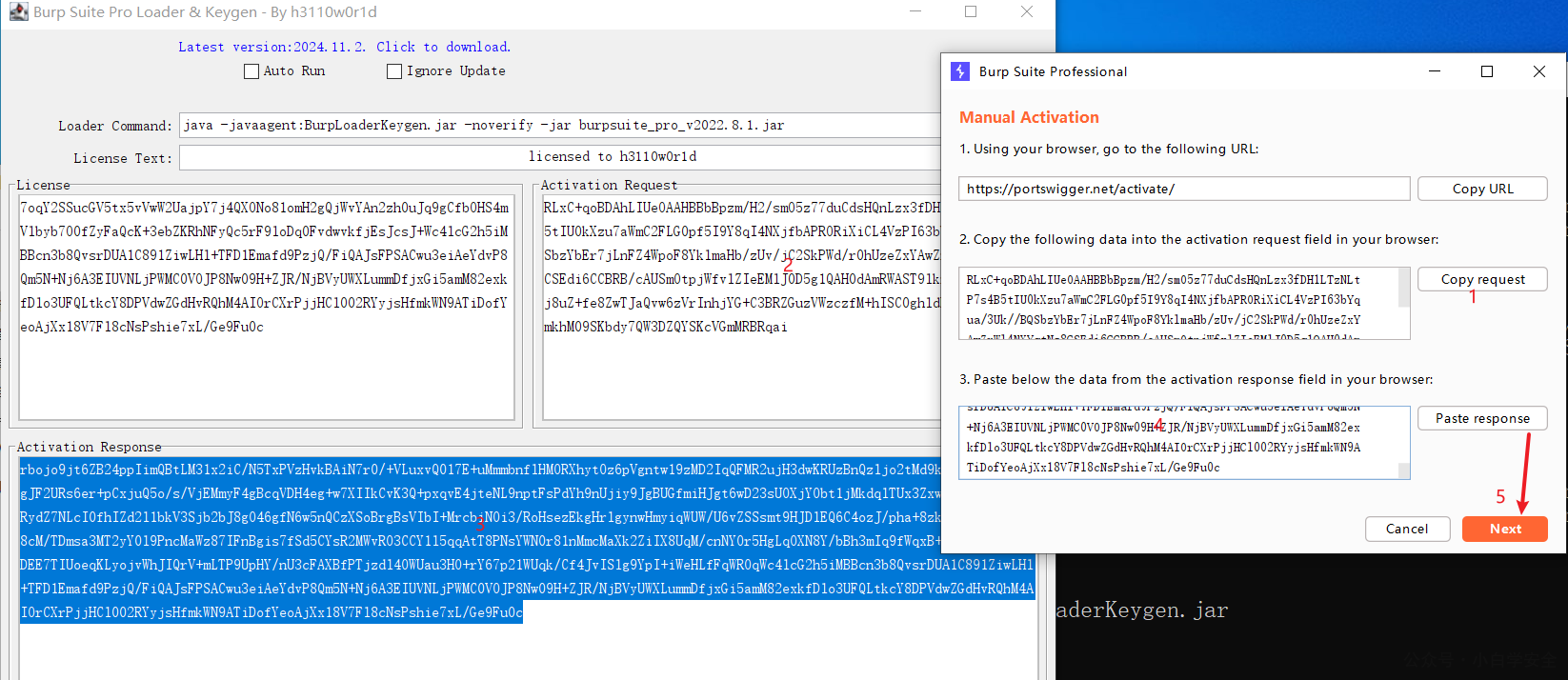This screenshot has width=1568, height=680.
Task: Click the "1. Using your browser" instruction text
Action: tap(1109, 149)
